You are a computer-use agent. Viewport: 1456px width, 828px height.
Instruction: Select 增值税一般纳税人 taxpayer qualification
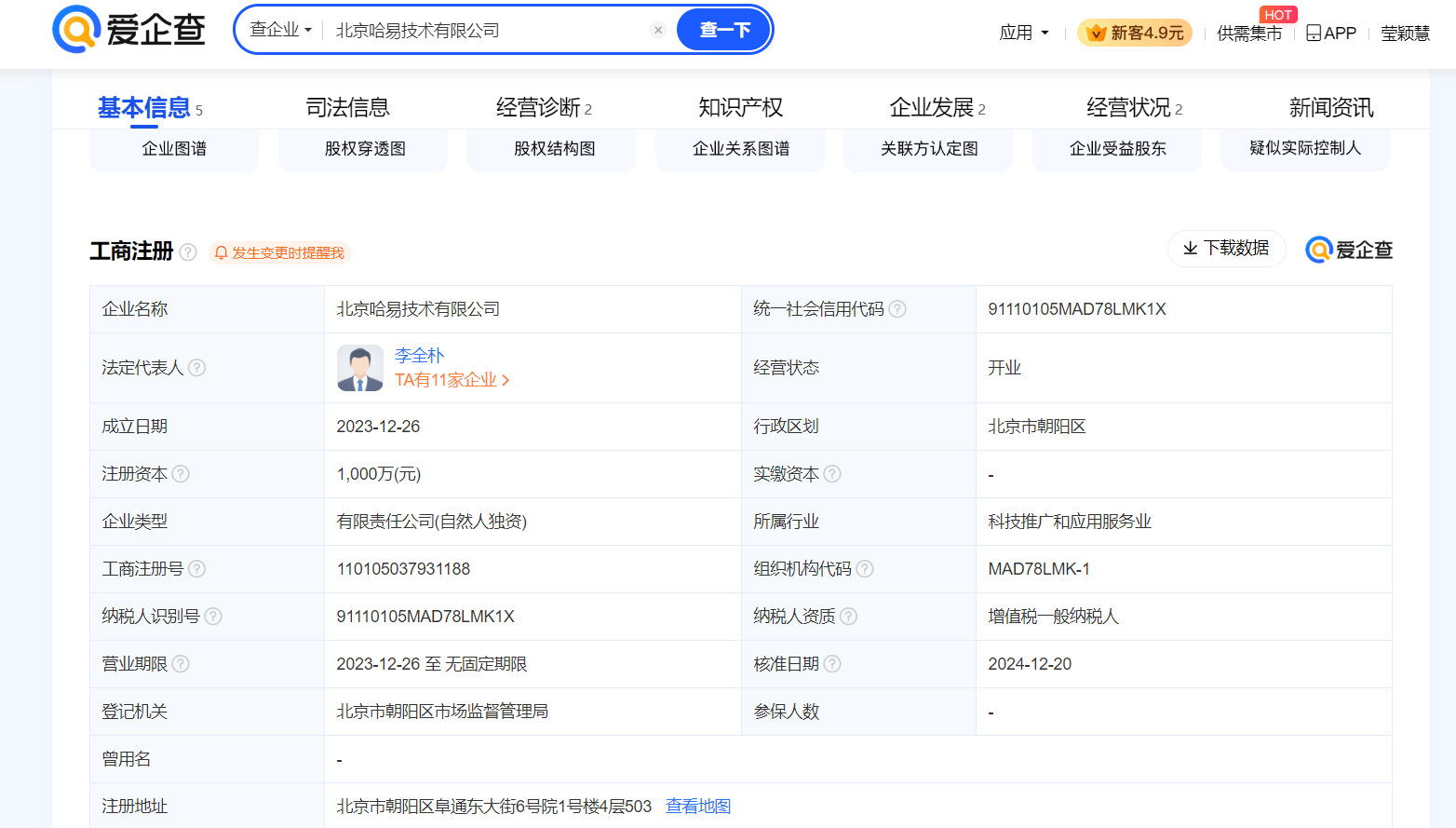(1053, 617)
